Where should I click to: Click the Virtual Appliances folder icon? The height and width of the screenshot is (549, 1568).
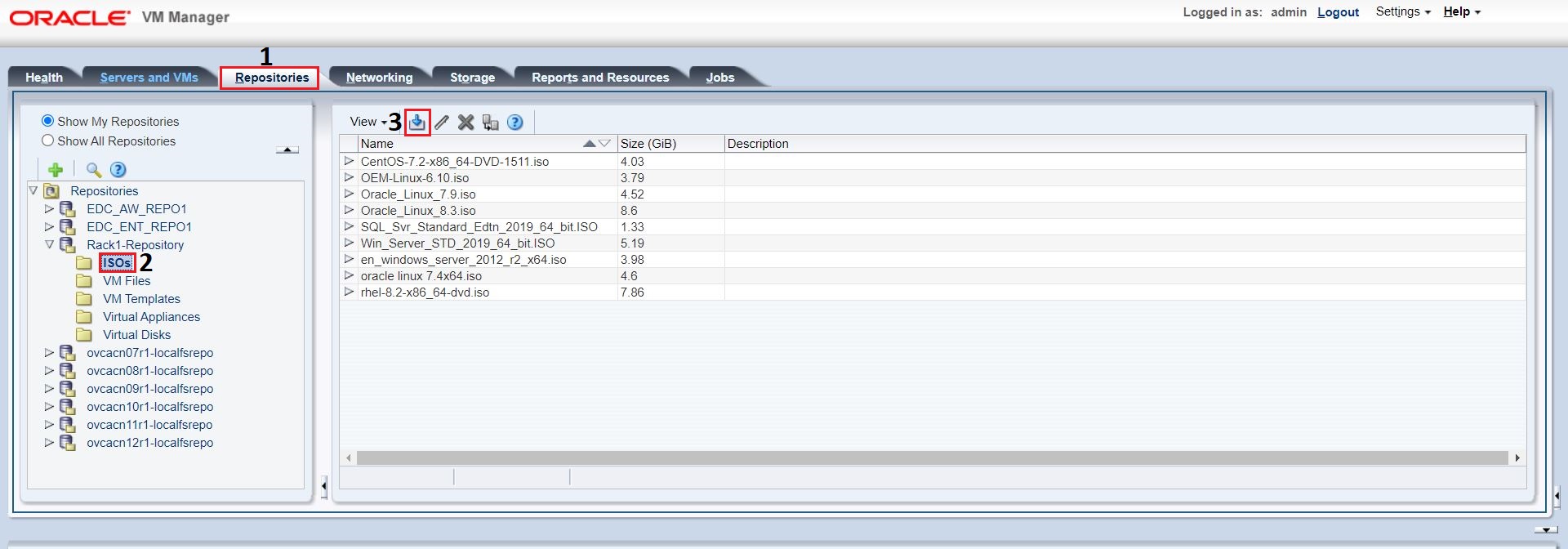84,317
